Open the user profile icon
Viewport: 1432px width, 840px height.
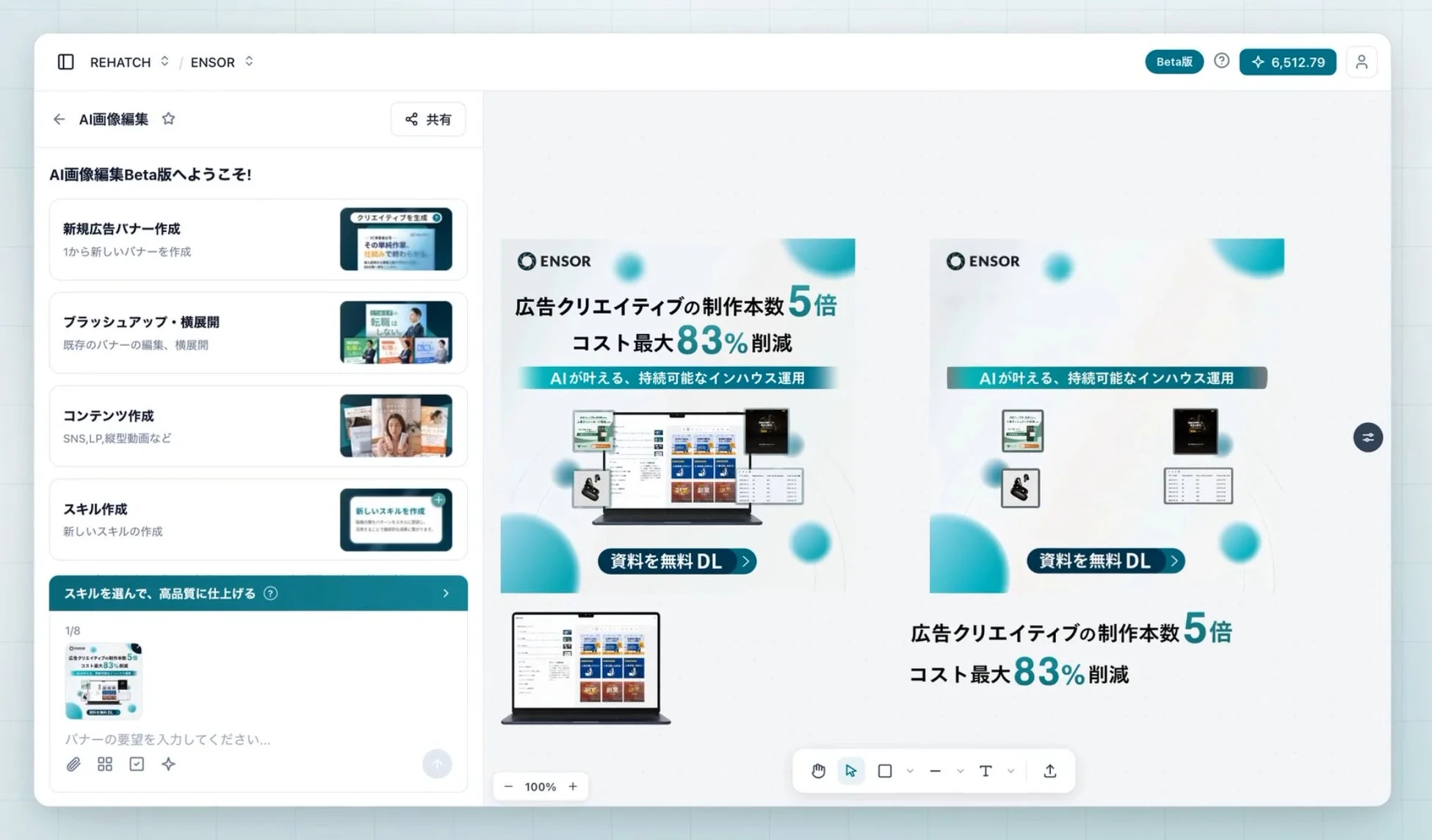pos(1361,62)
